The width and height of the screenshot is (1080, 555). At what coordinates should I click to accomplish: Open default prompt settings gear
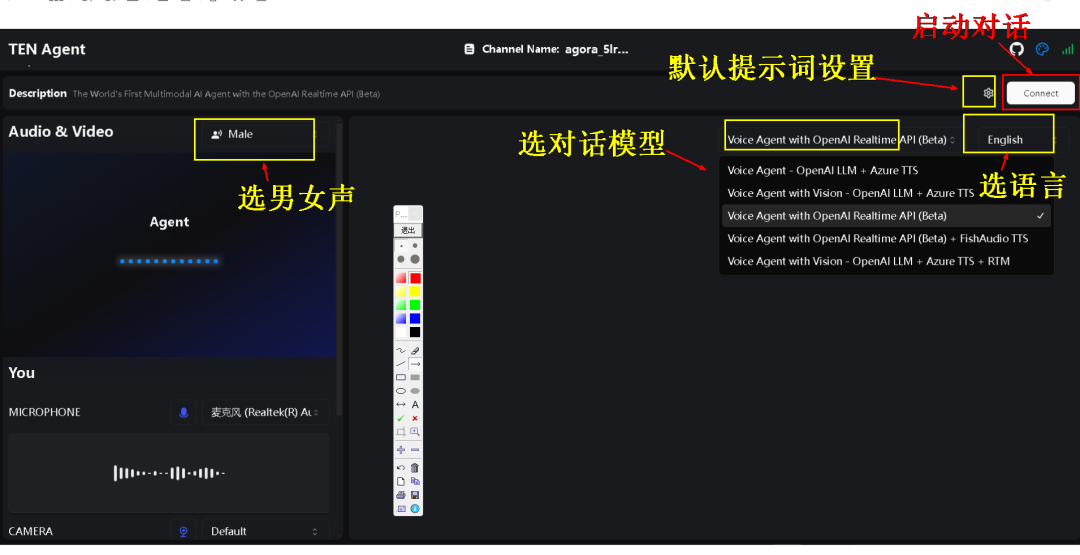click(988, 93)
